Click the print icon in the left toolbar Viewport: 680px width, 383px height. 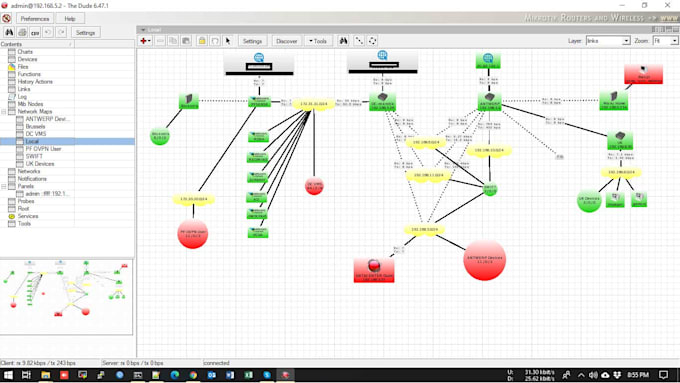22,33
